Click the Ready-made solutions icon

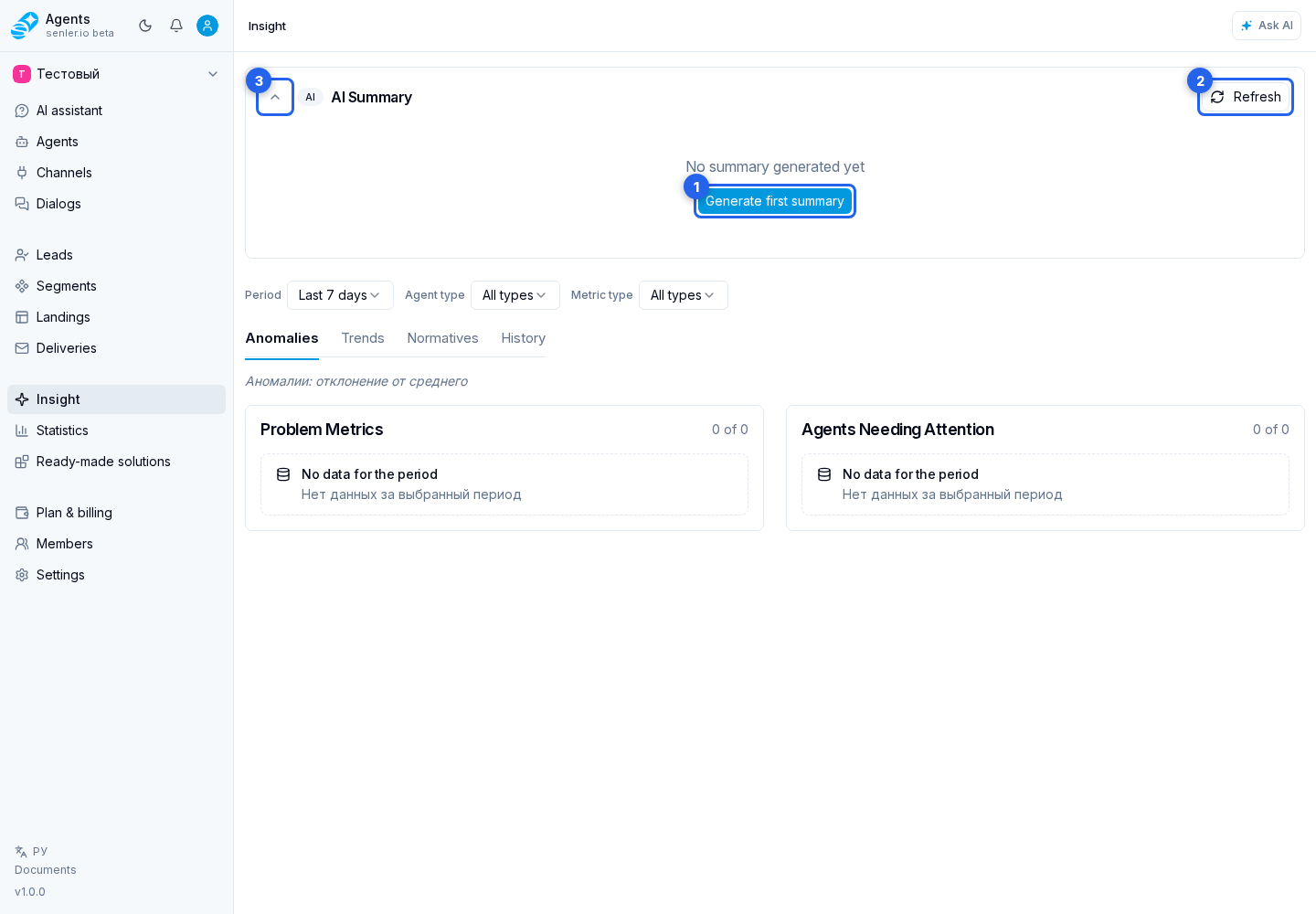point(22,462)
